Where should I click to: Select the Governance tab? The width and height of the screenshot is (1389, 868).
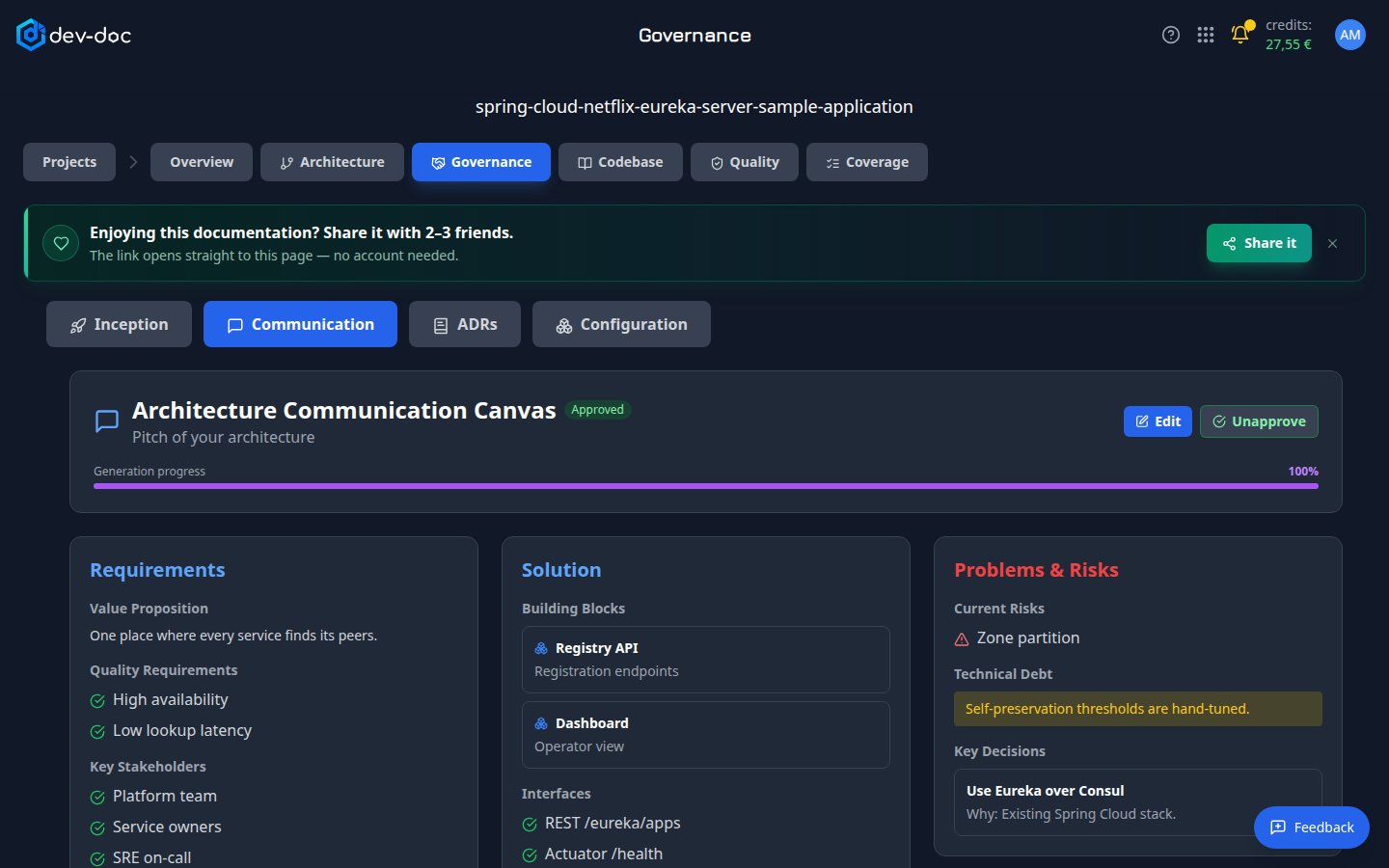pos(481,162)
